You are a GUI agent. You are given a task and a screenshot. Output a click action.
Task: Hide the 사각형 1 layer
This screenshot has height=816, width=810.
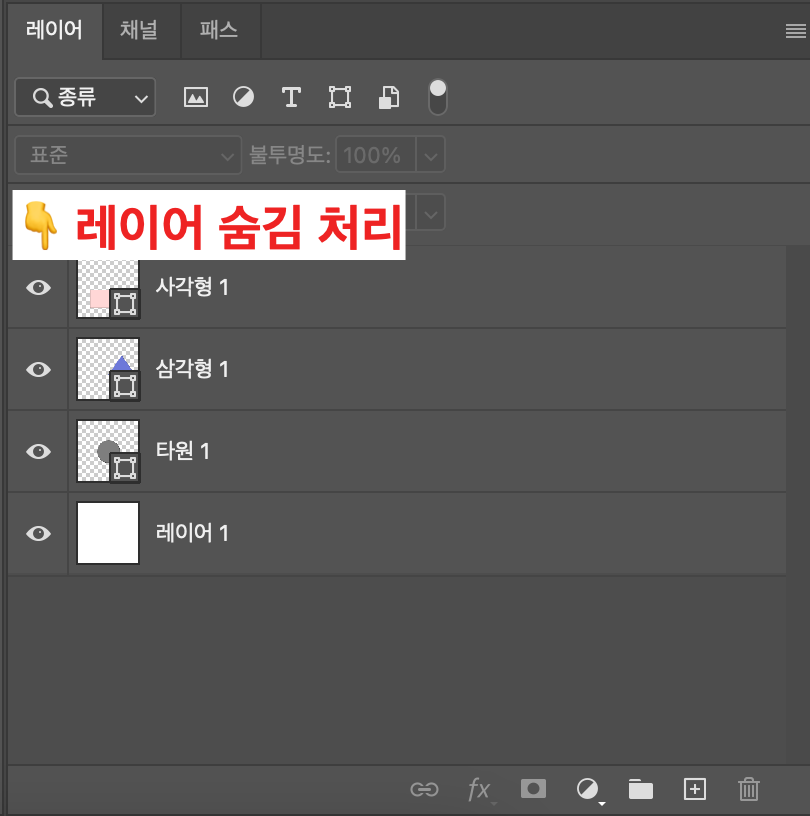click(x=37, y=287)
